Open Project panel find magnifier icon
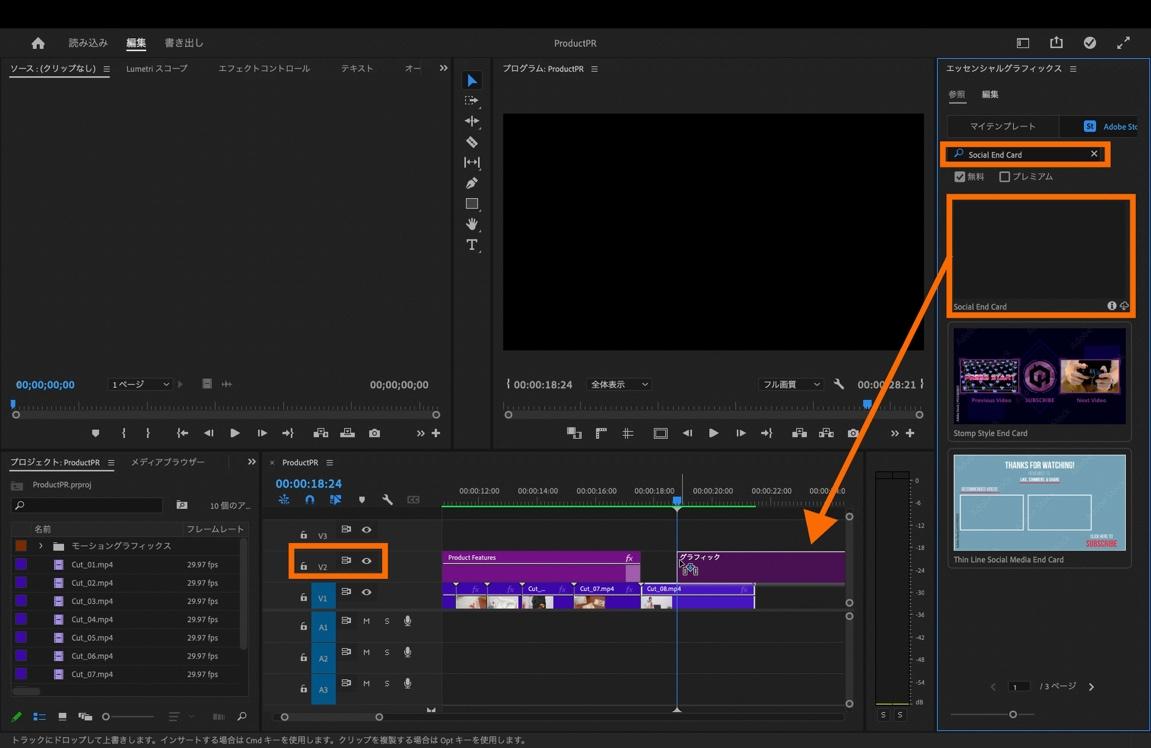The height and width of the screenshot is (748, 1151). (x=242, y=716)
